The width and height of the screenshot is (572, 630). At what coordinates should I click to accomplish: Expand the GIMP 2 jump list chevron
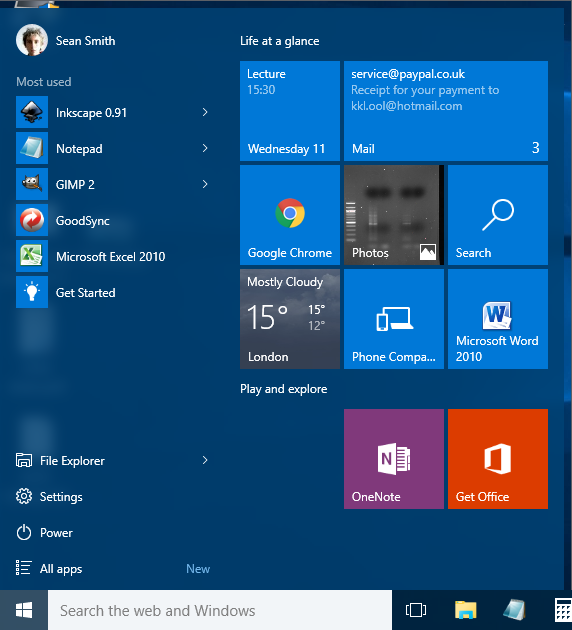pyautogui.click(x=205, y=184)
